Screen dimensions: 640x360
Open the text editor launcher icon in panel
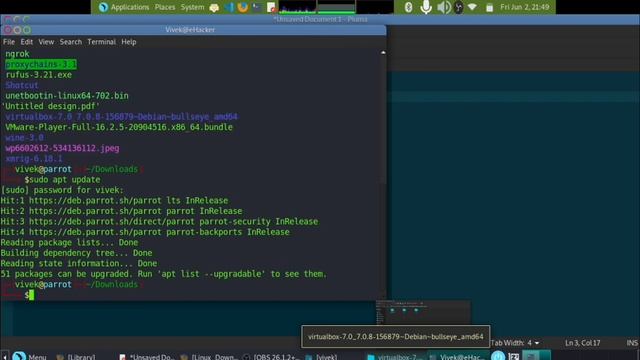point(271,7)
